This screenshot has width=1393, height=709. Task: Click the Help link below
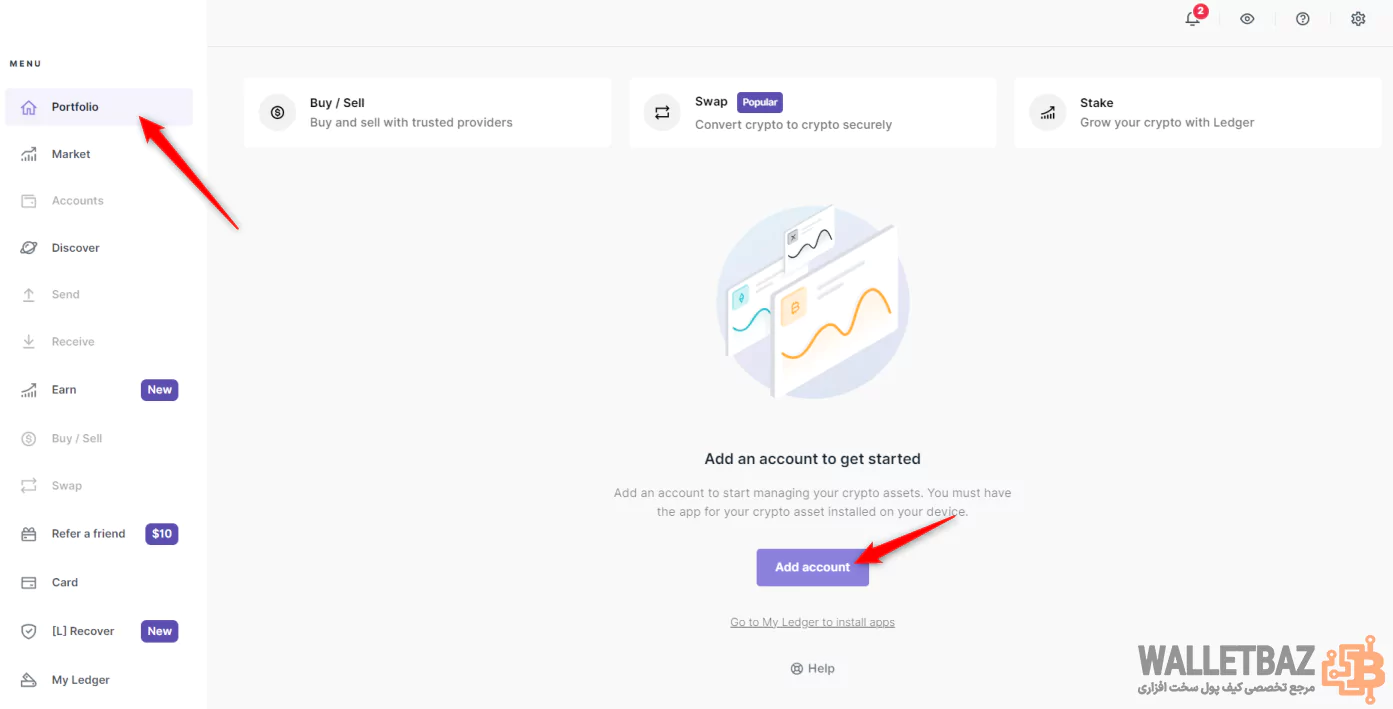click(x=812, y=669)
